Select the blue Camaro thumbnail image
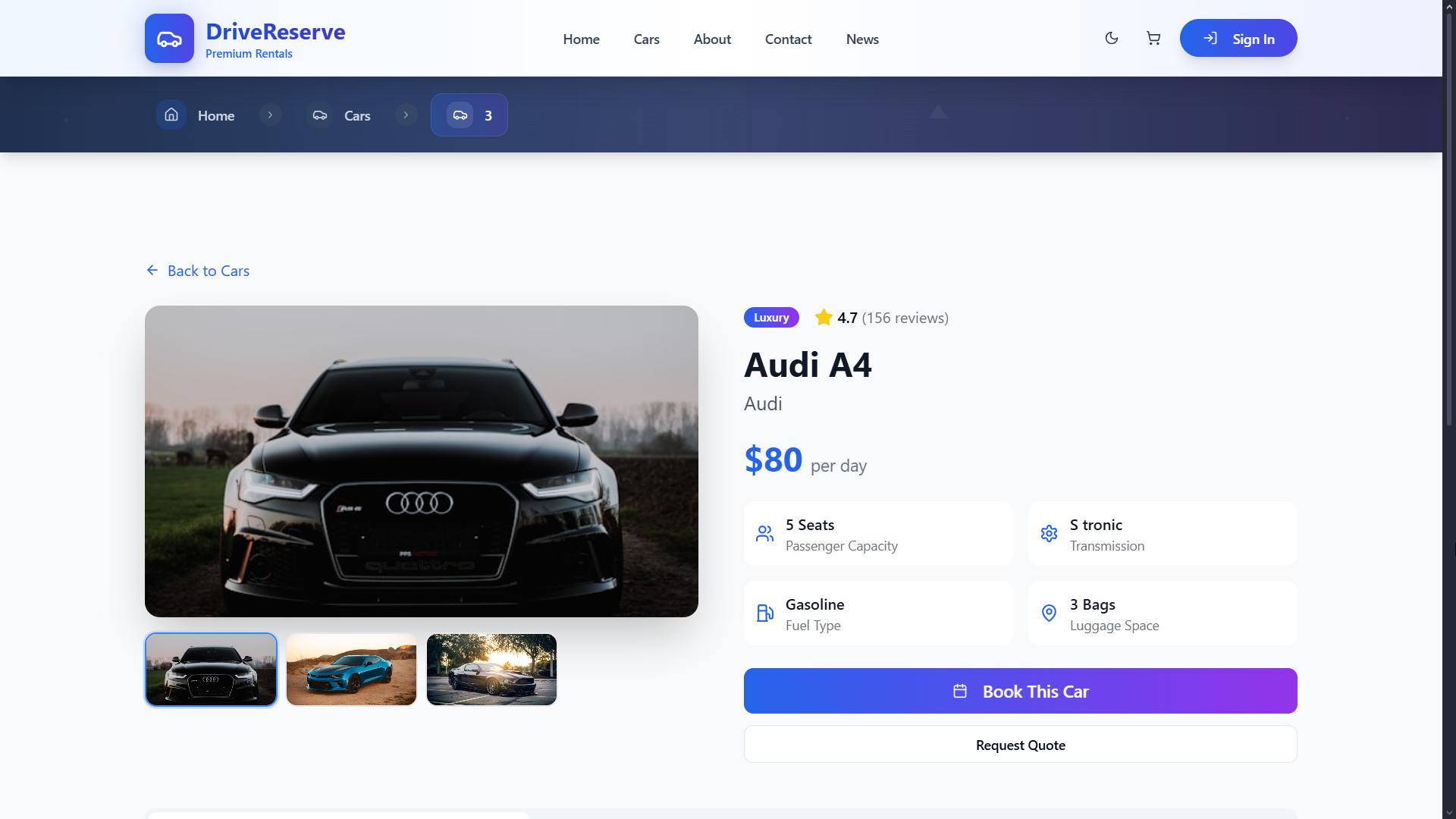 coord(351,670)
